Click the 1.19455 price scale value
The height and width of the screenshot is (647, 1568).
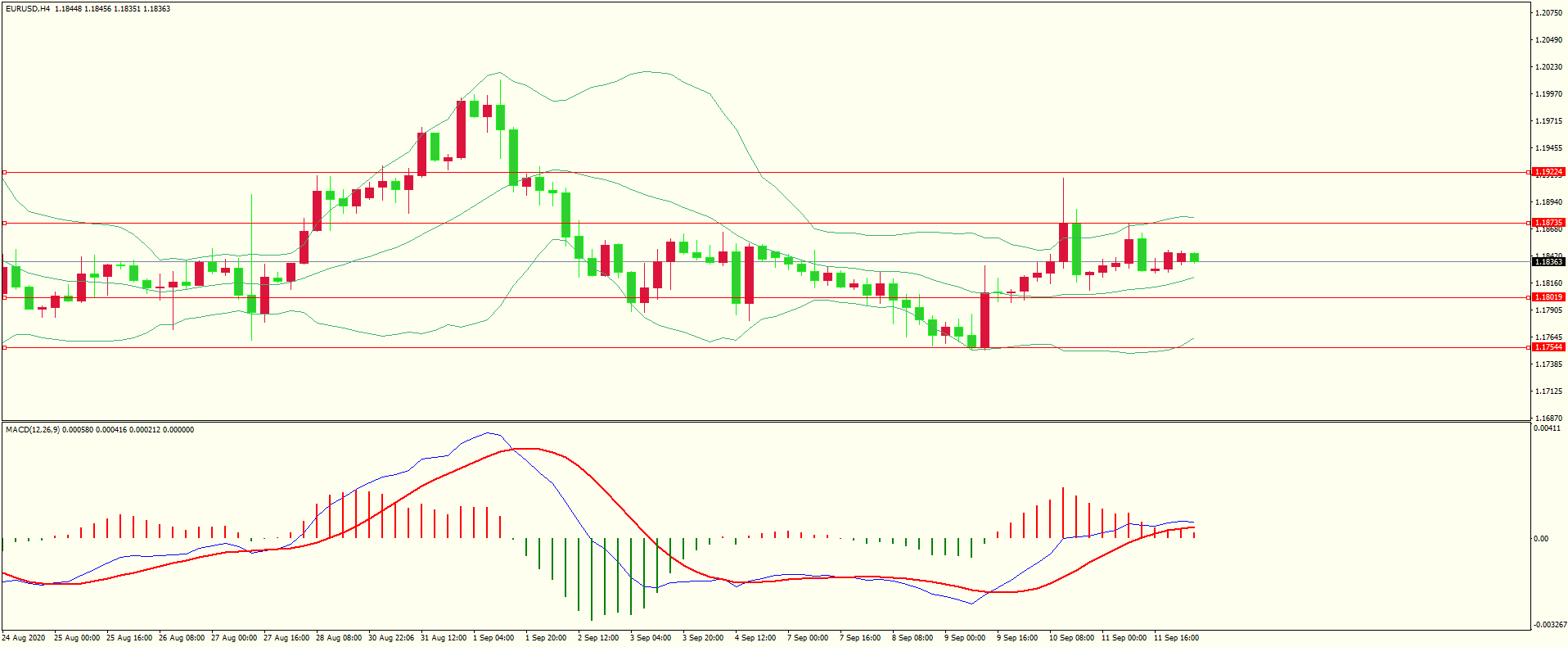1549,148
